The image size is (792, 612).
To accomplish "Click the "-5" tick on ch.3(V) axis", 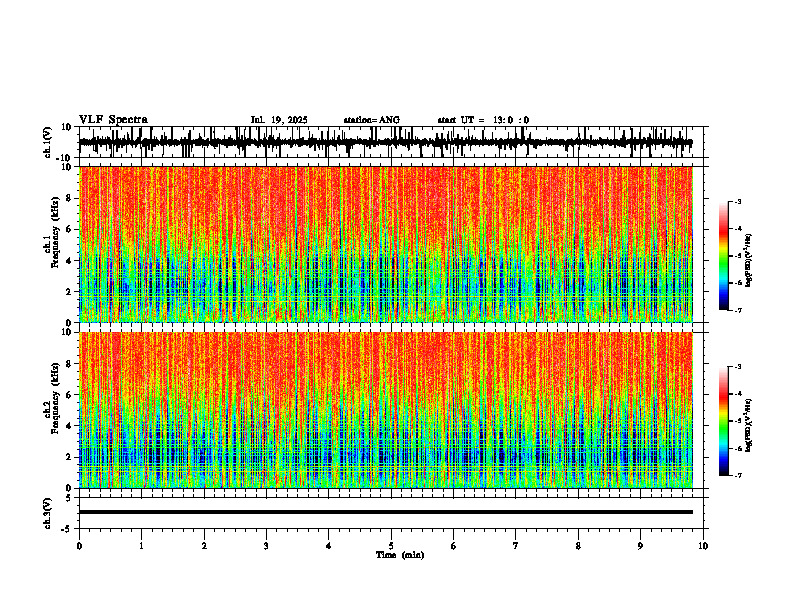I will click(68, 529).
